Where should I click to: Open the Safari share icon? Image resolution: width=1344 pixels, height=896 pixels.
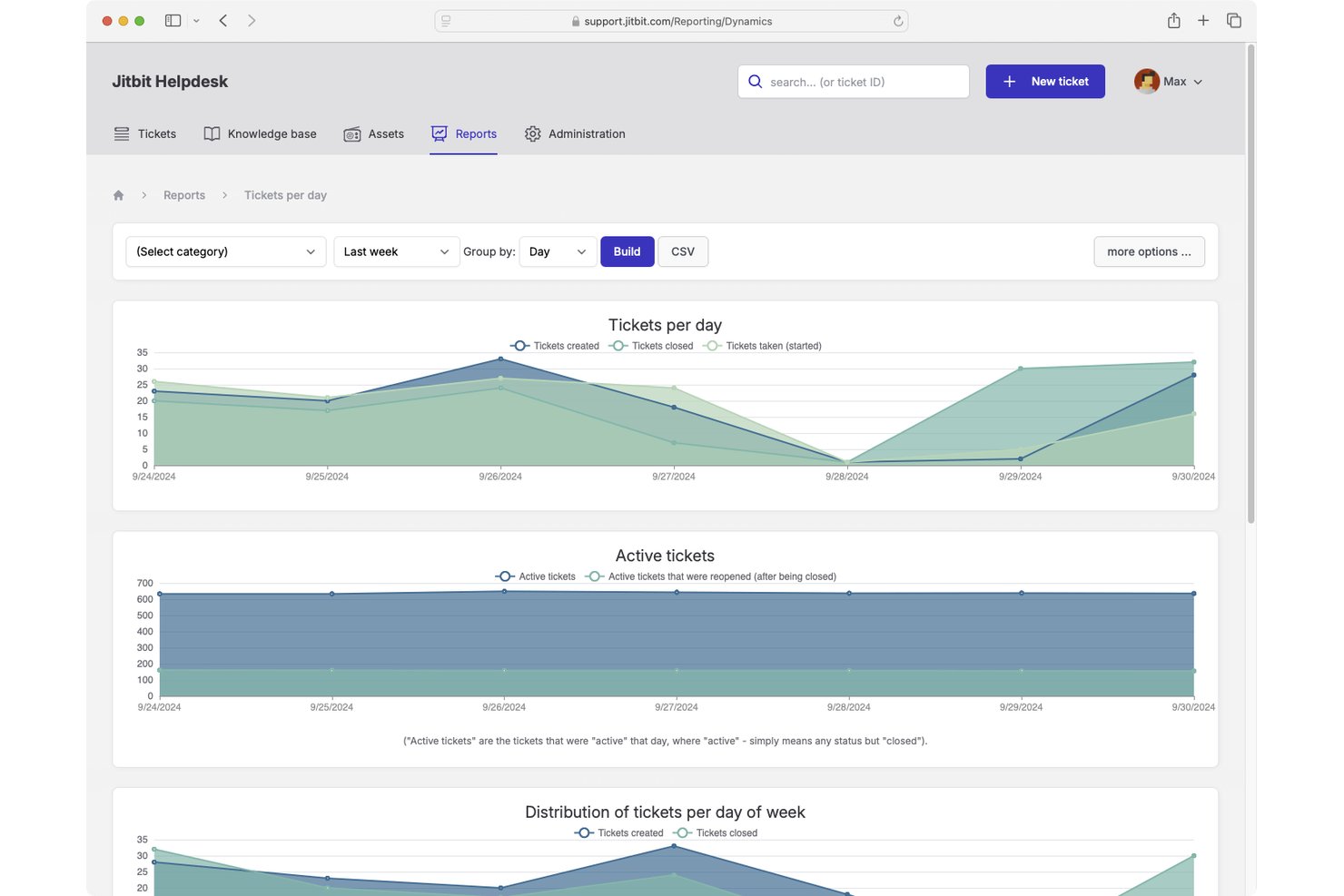pos(1173,20)
